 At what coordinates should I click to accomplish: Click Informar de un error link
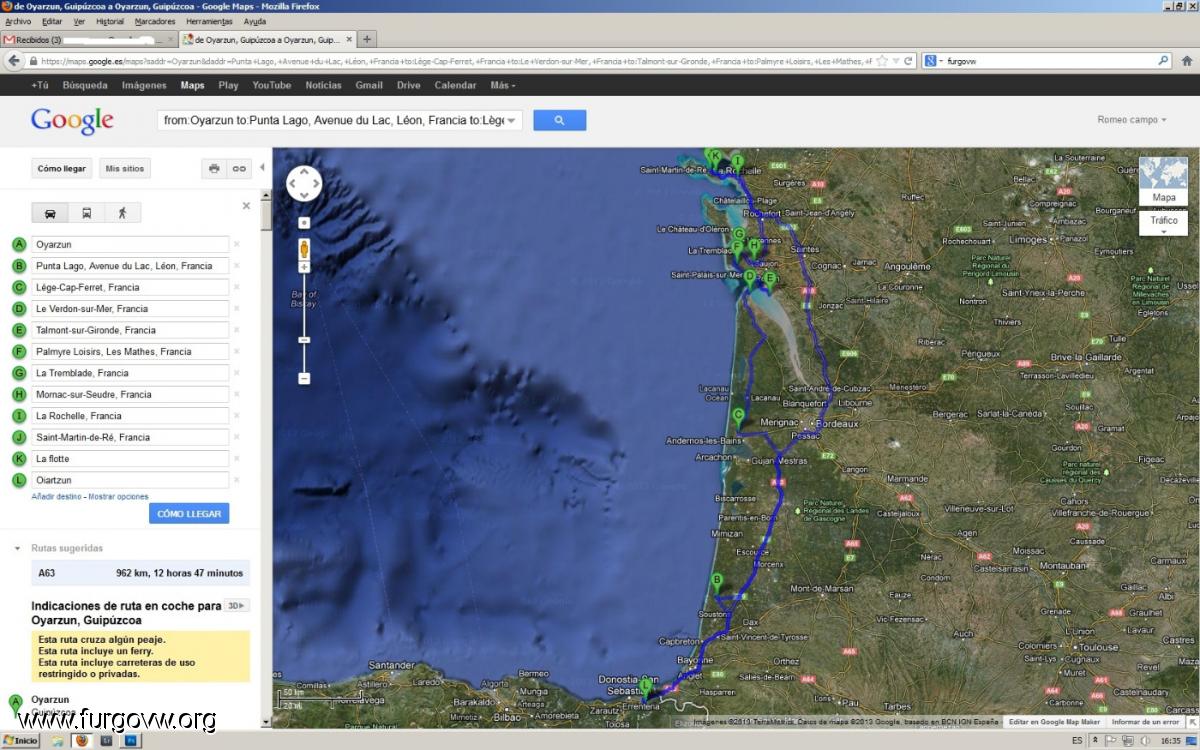[x=1146, y=721]
